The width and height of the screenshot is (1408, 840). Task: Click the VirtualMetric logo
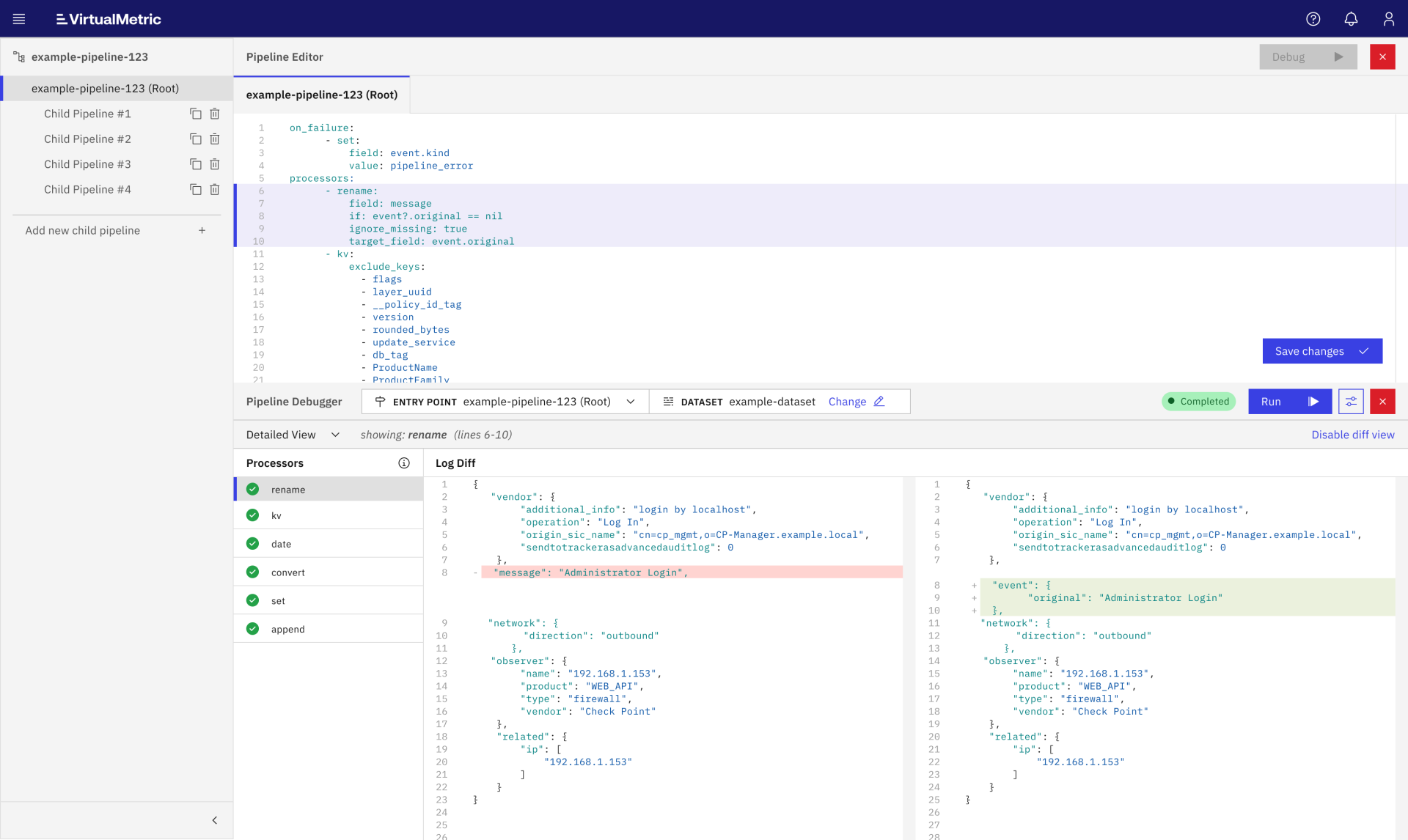click(x=109, y=19)
